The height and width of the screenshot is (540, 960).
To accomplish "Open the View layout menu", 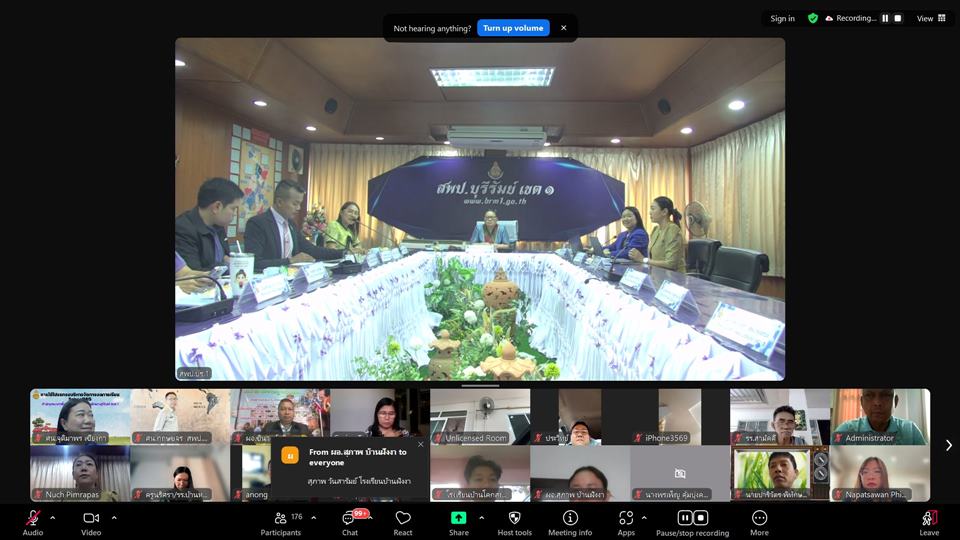I will [931, 18].
